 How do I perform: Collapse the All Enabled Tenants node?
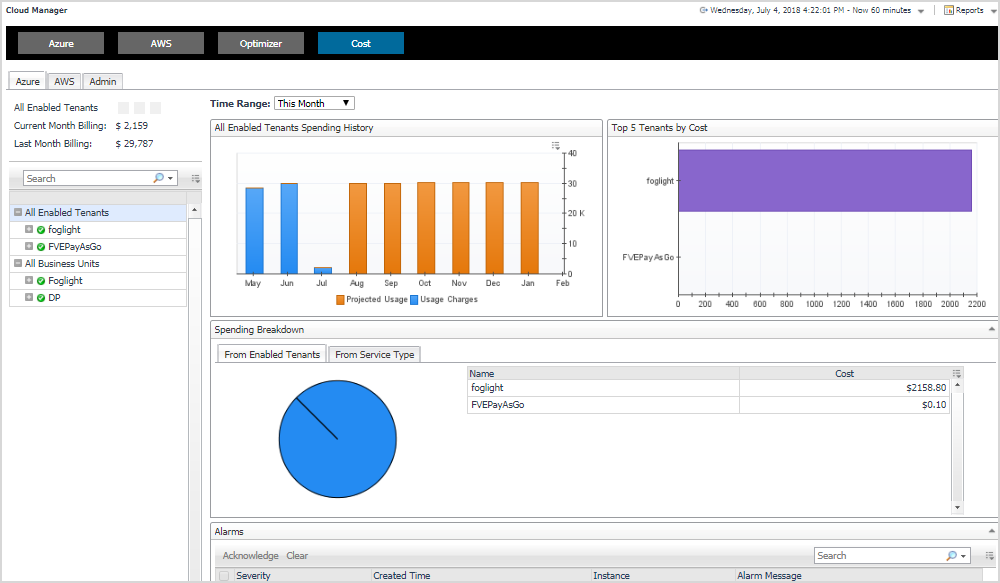18,212
